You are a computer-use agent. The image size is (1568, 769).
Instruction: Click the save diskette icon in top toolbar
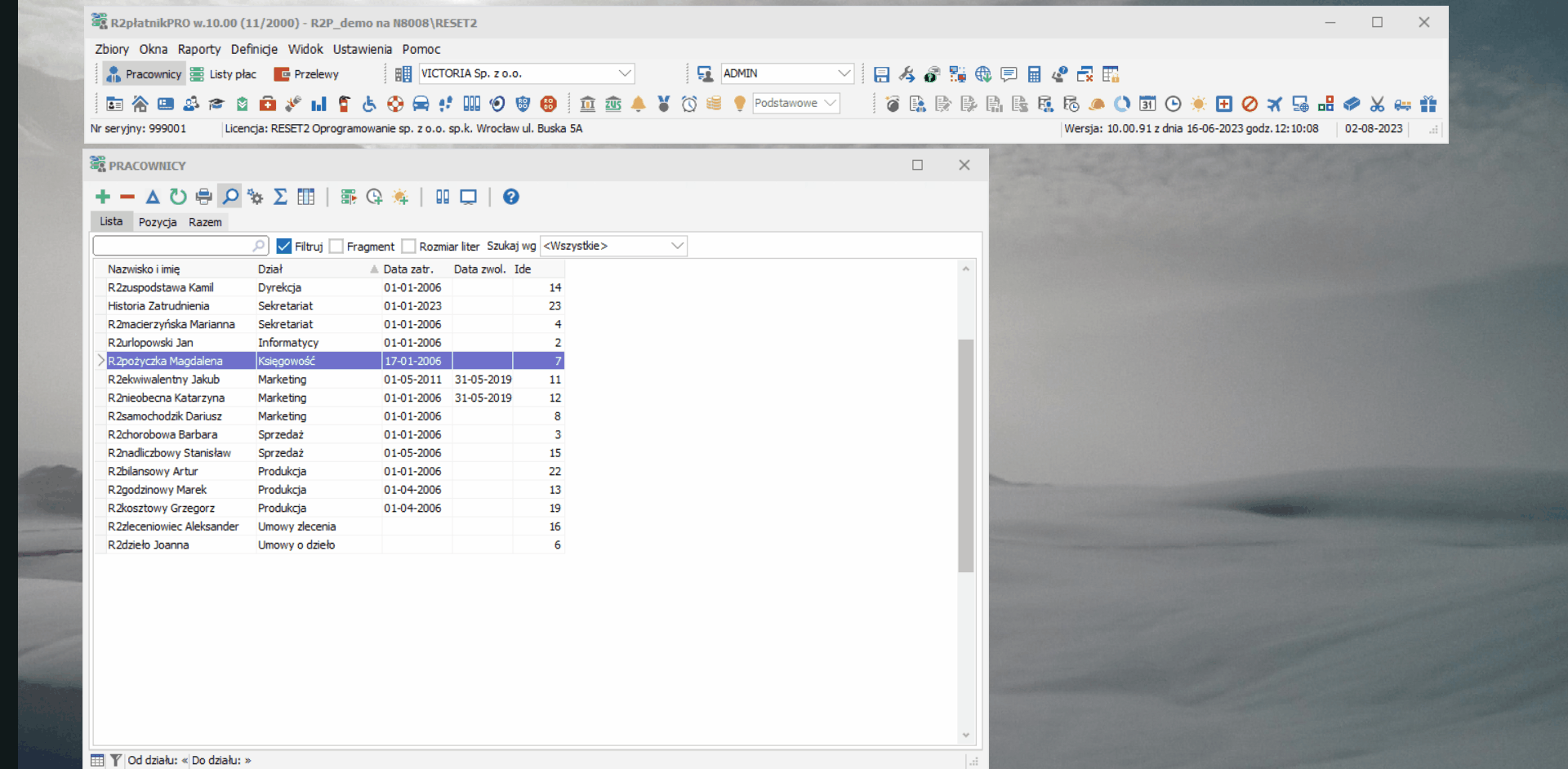pos(881,74)
